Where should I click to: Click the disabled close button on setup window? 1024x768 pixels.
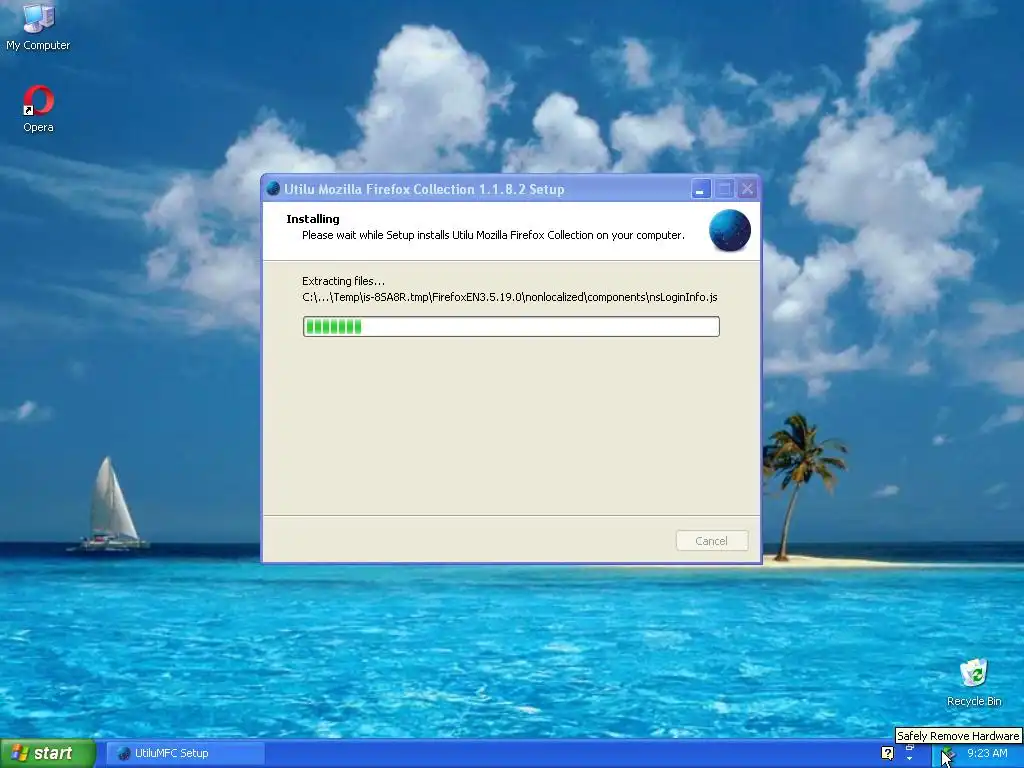point(747,189)
